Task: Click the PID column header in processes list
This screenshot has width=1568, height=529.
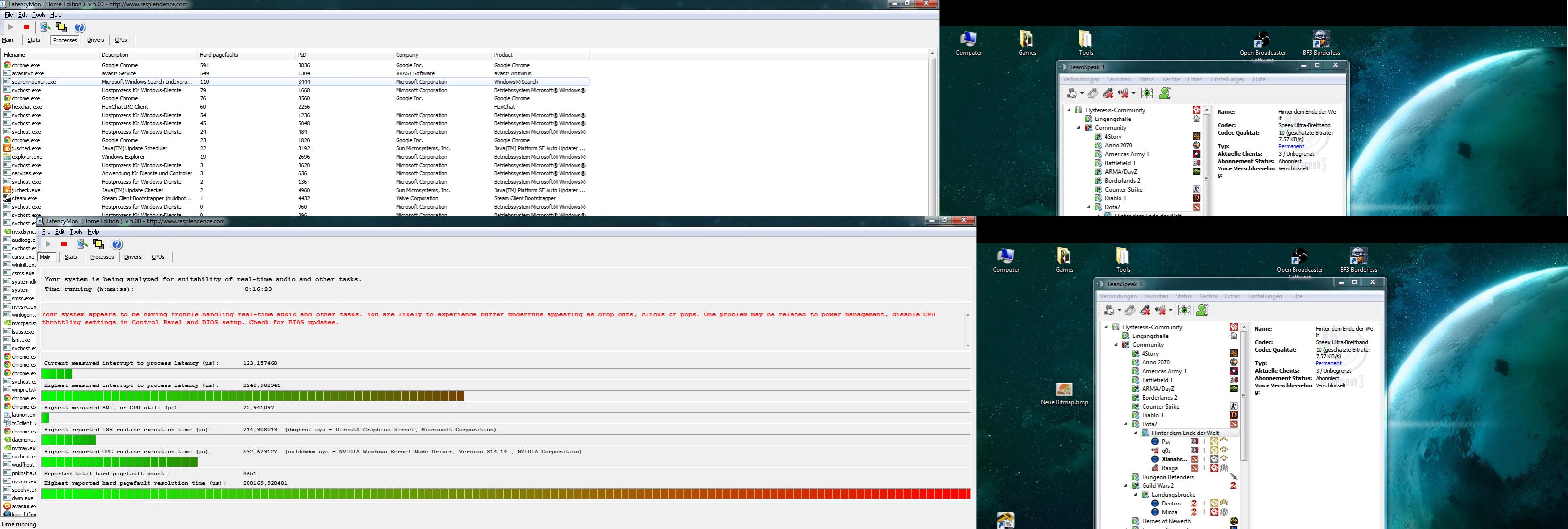Action: [x=302, y=55]
